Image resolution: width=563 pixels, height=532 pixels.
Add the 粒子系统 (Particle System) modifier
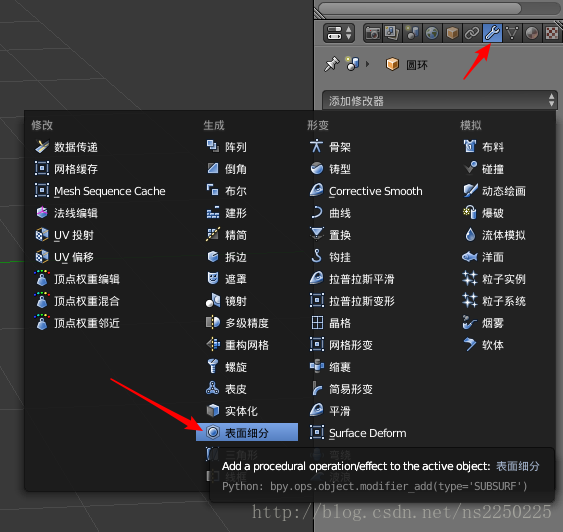(494, 301)
